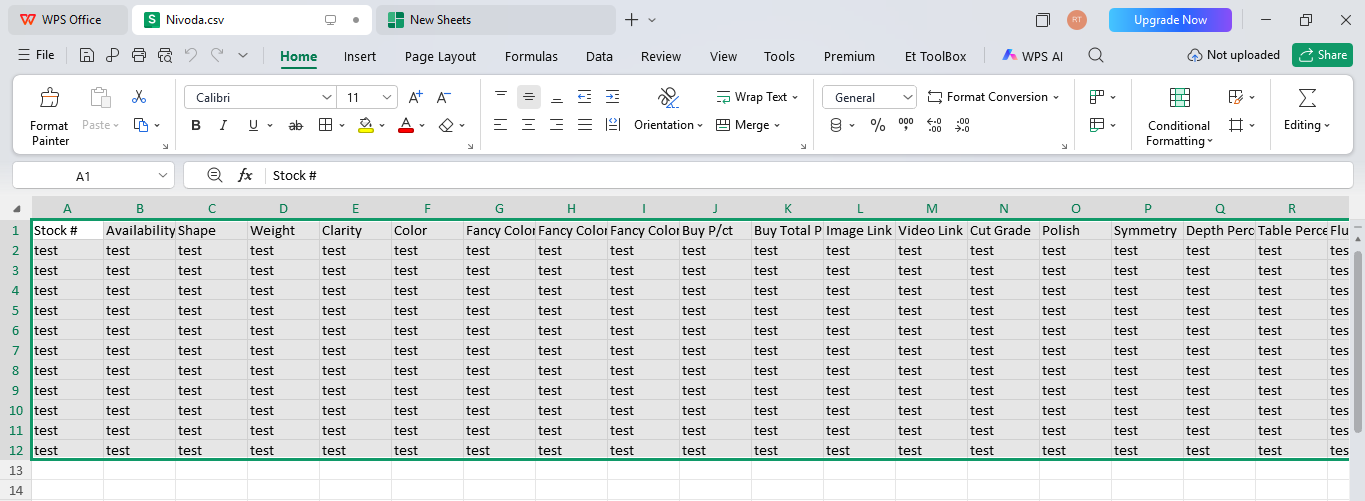
Task: Toggle Italic formatting
Action: point(224,125)
